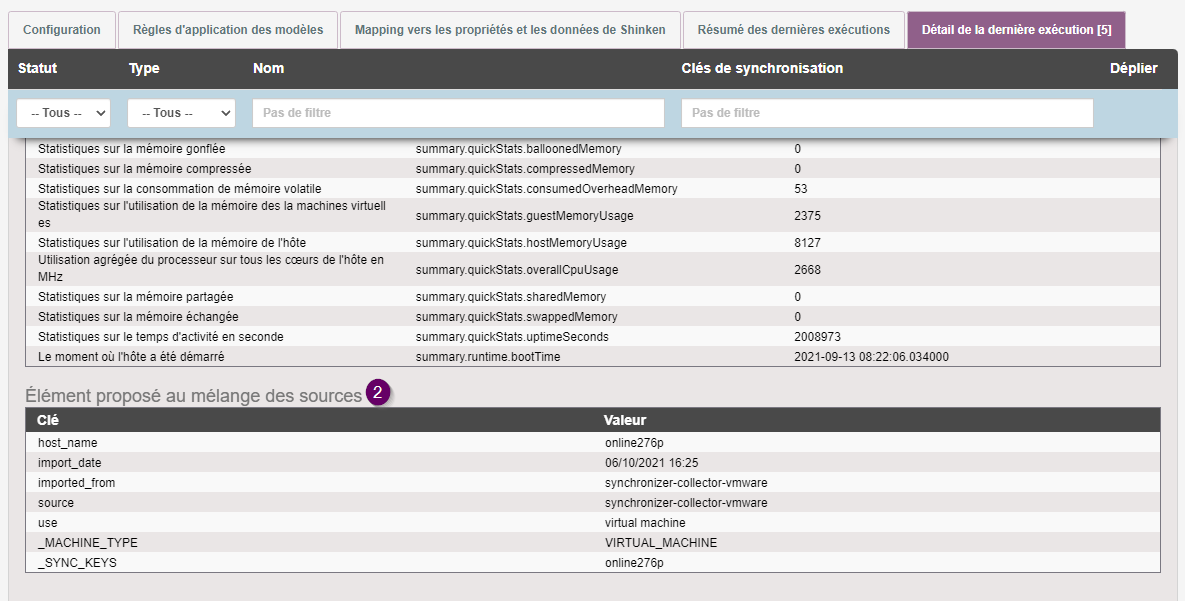Click the purple number 2 badge

click(377, 393)
